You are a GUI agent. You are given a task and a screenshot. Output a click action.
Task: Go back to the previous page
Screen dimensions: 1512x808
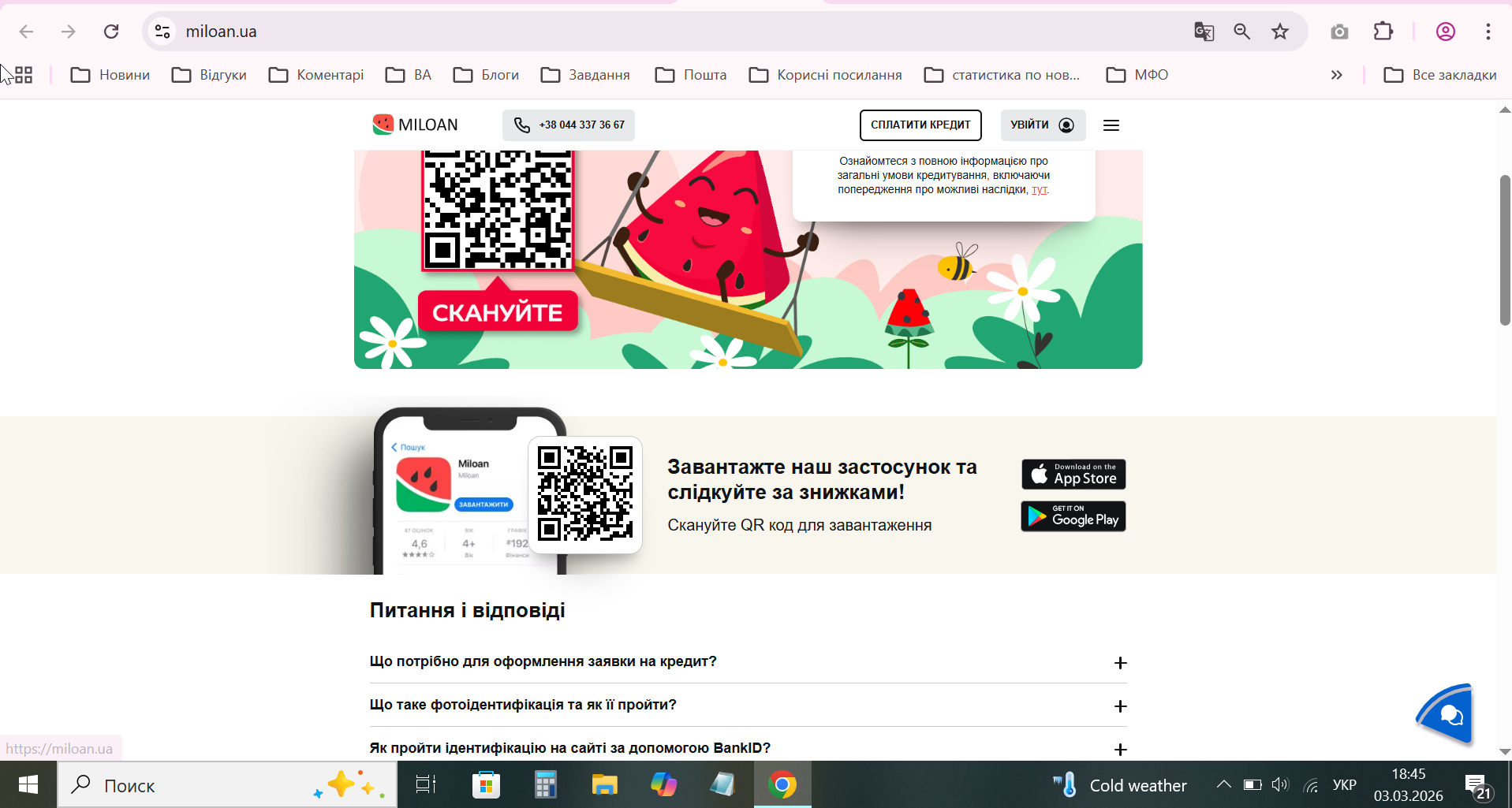26,32
